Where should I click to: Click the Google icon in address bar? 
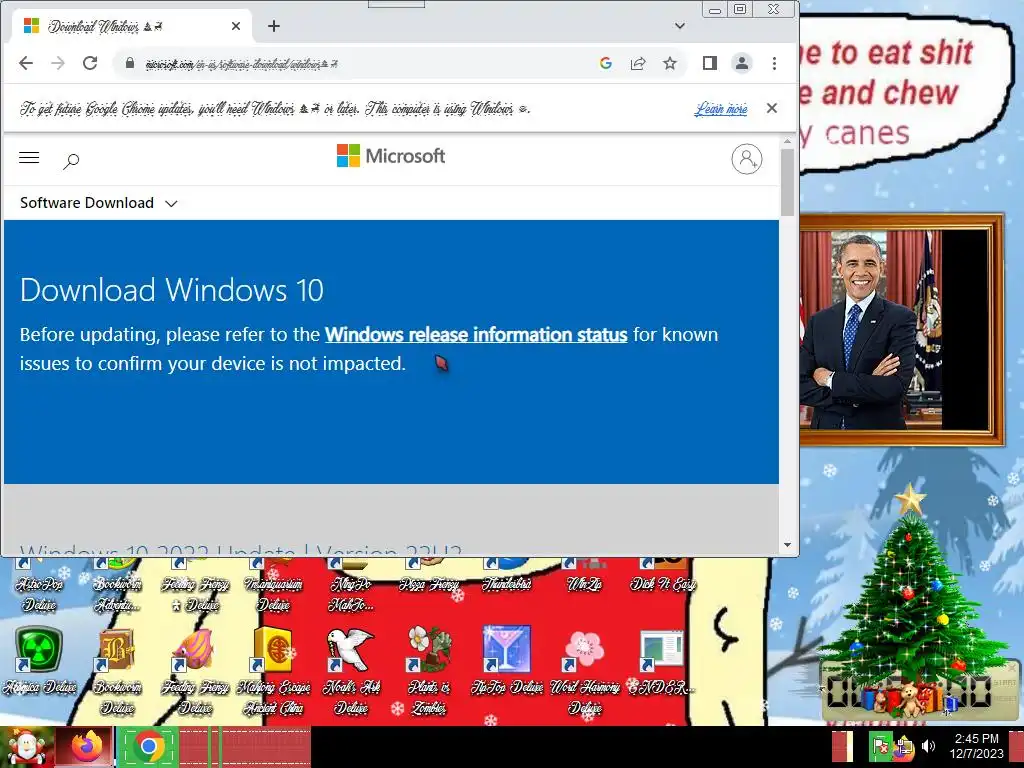point(605,63)
